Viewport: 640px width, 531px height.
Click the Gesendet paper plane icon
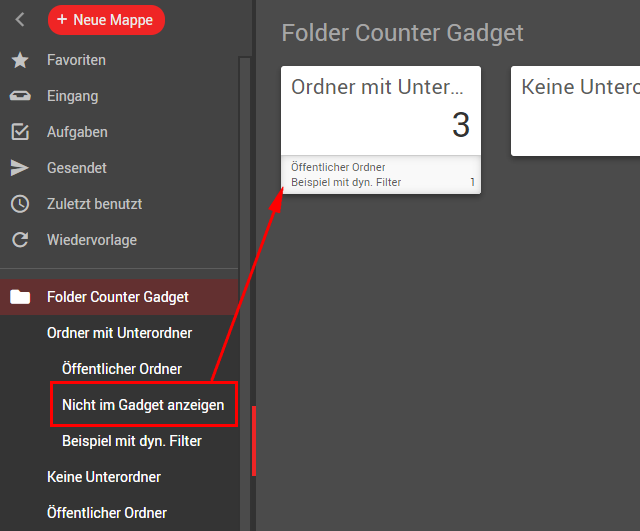coord(20,168)
